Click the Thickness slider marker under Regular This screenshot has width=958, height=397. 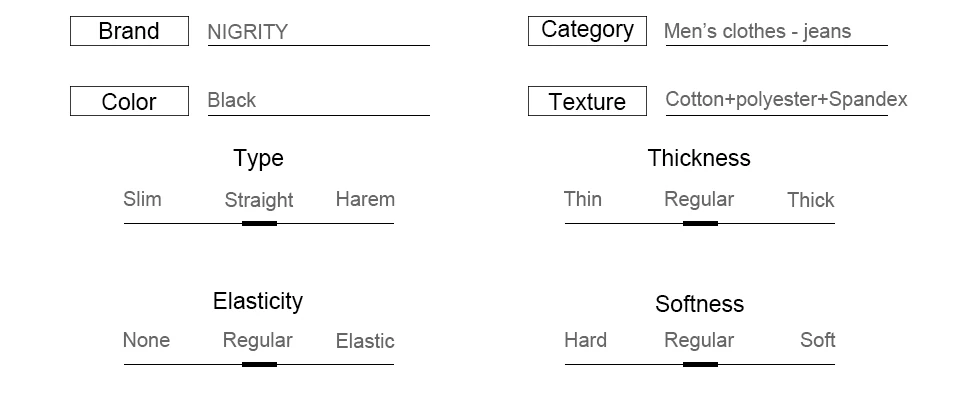(700, 224)
